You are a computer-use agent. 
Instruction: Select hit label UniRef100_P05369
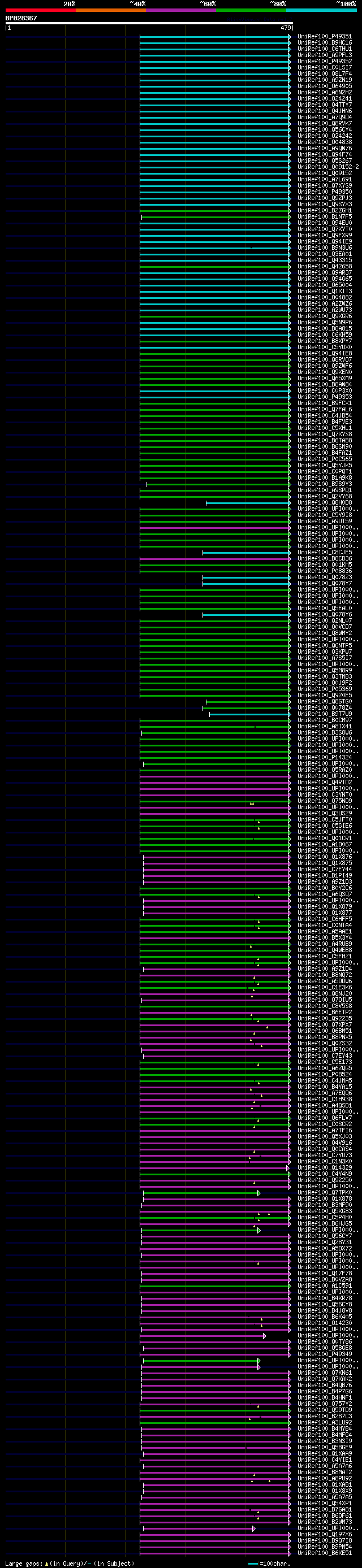(x=325, y=689)
